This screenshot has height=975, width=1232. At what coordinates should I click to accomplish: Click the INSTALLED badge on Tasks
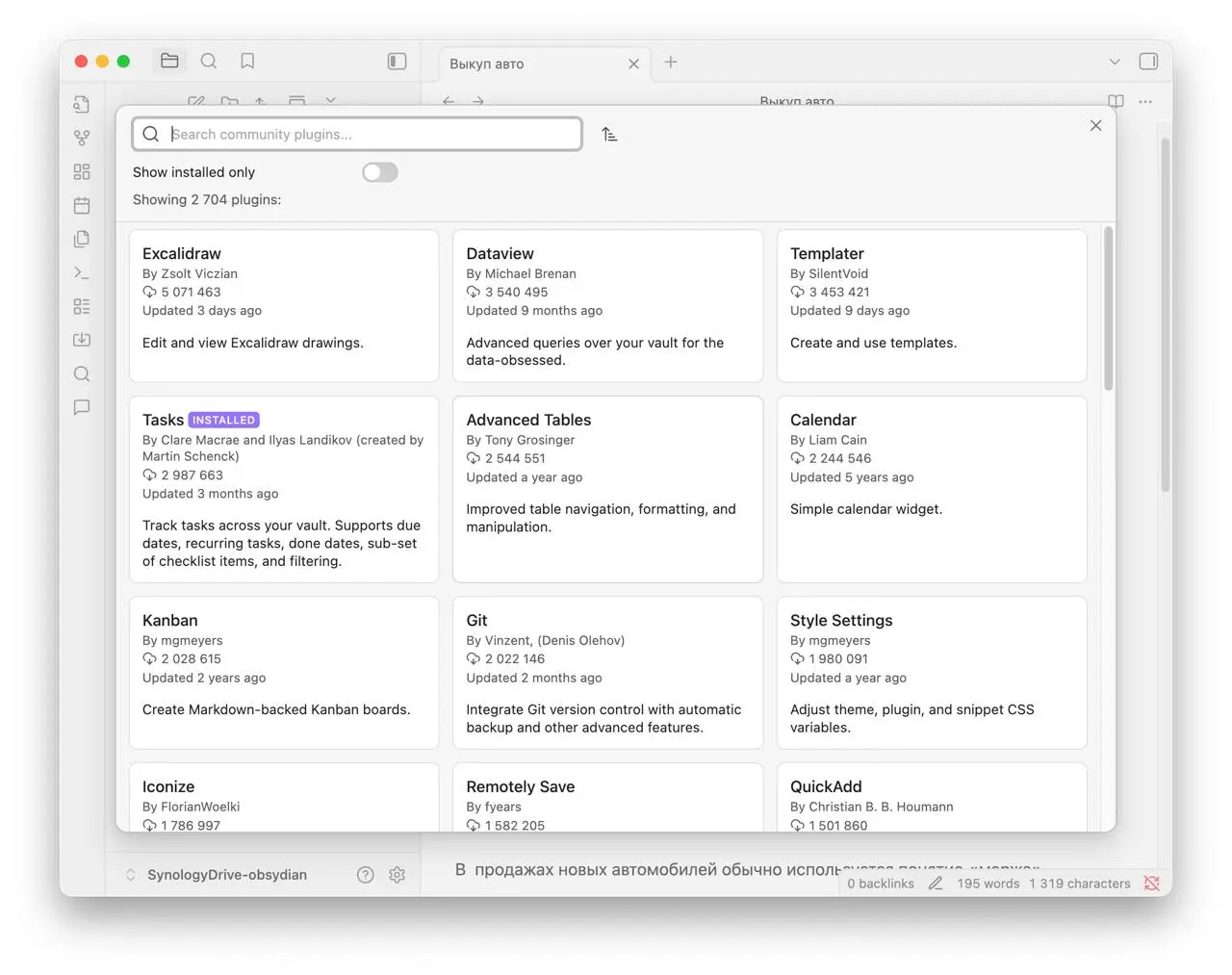click(224, 420)
